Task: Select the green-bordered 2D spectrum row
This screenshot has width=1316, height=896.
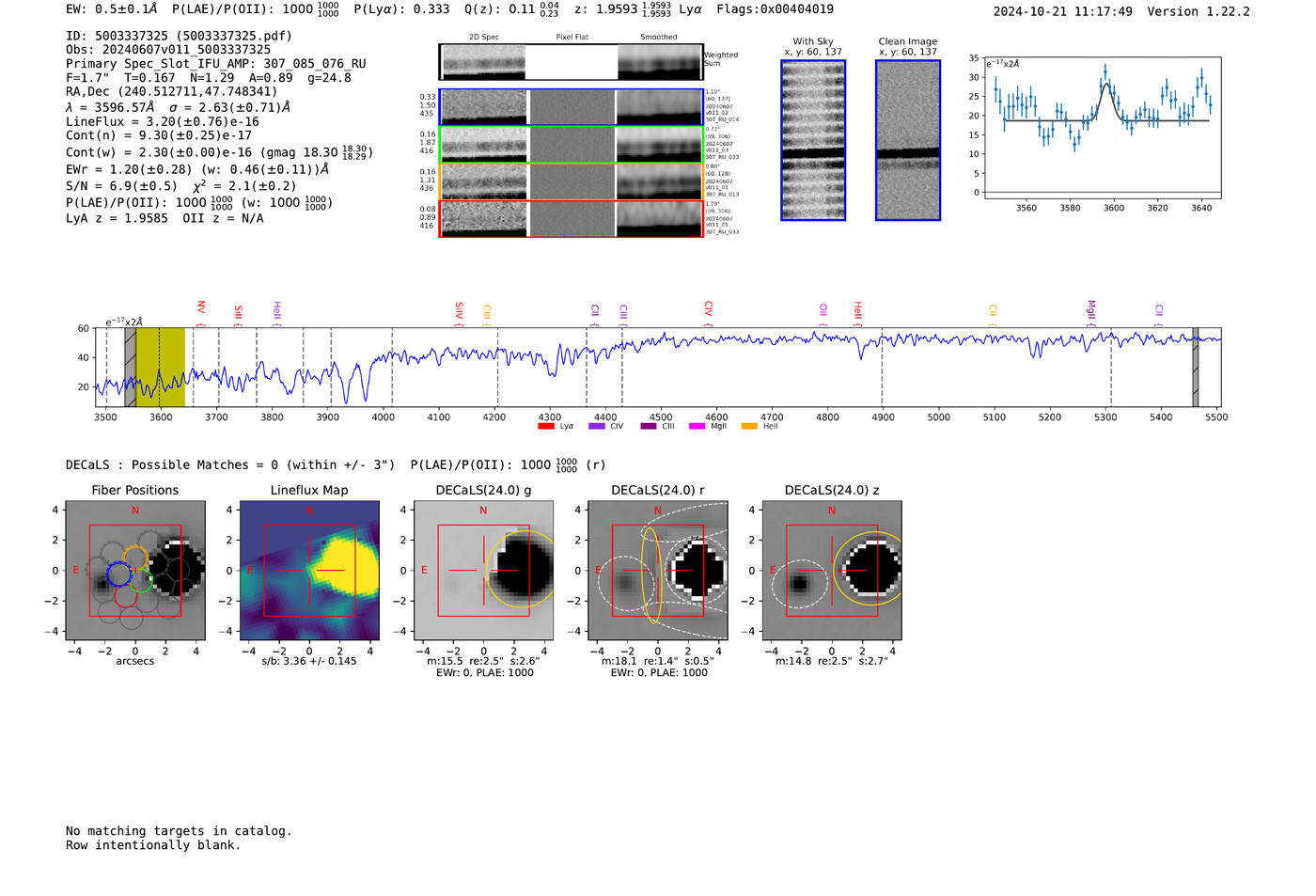Action: click(x=572, y=145)
